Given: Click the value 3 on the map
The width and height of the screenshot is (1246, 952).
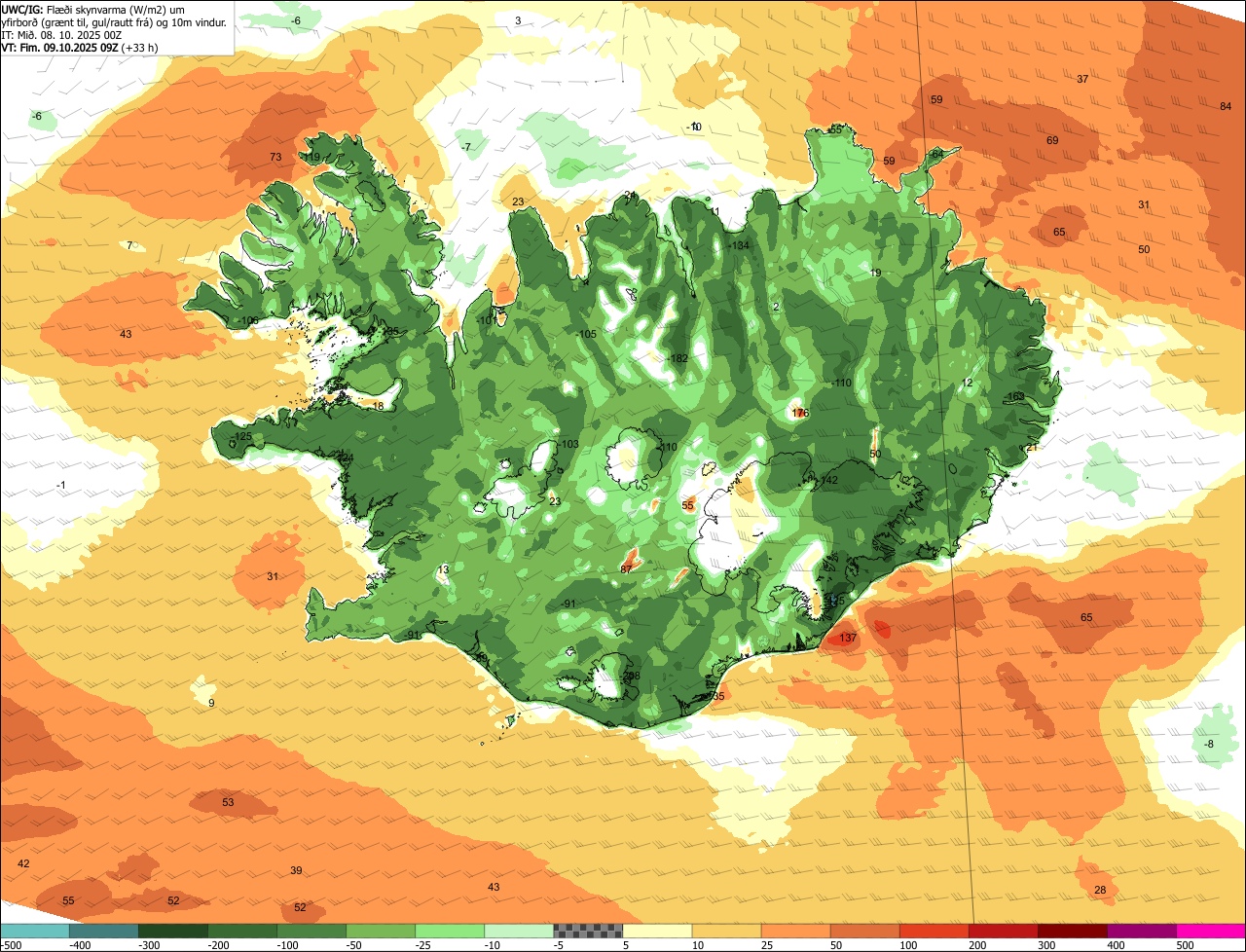Looking at the screenshot, I should (x=518, y=20).
